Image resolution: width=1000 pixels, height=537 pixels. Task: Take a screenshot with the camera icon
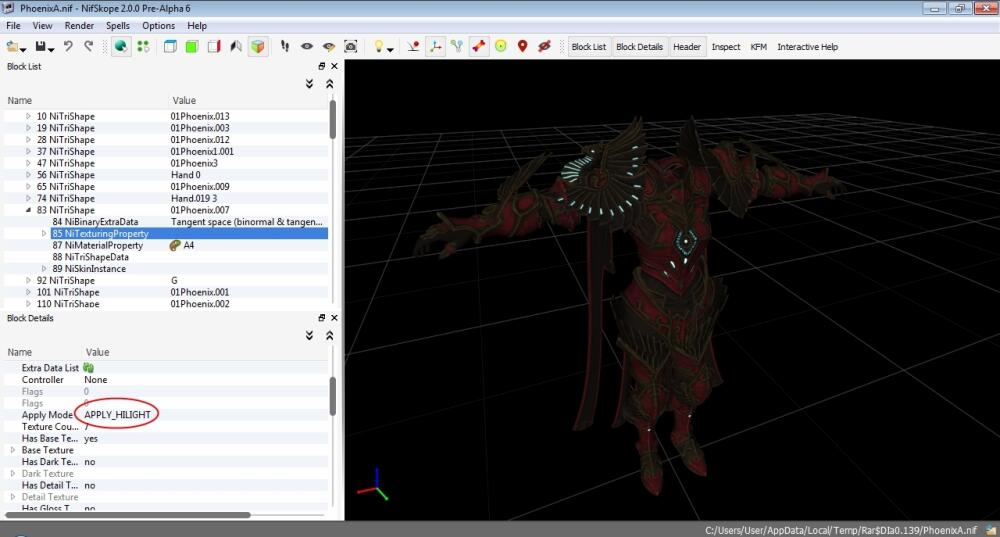[351, 47]
